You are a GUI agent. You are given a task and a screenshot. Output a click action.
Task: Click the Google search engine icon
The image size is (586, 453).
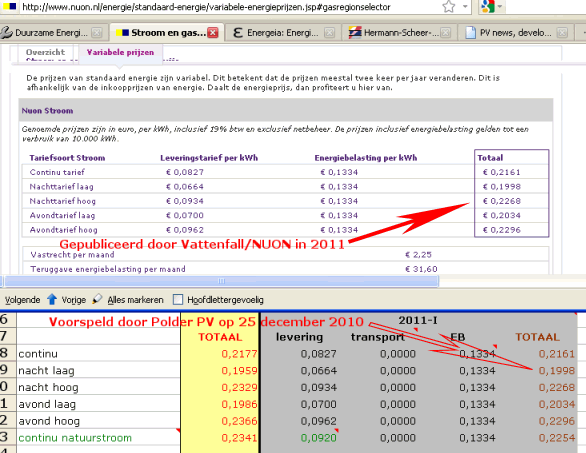pos(489,7)
